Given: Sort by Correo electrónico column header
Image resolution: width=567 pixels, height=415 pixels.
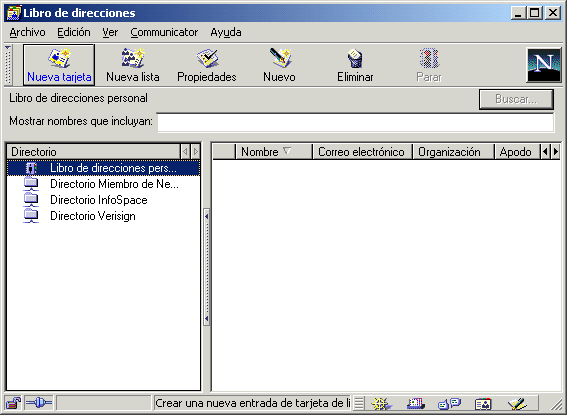Looking at the screenshot, I should (362, 152).
